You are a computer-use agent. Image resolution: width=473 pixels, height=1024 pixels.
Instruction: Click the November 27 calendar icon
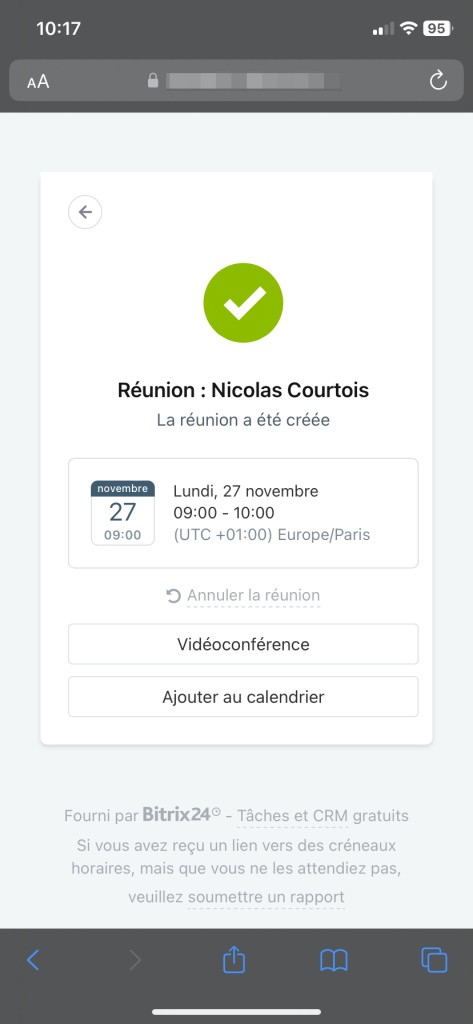click(x=123, y=513)
